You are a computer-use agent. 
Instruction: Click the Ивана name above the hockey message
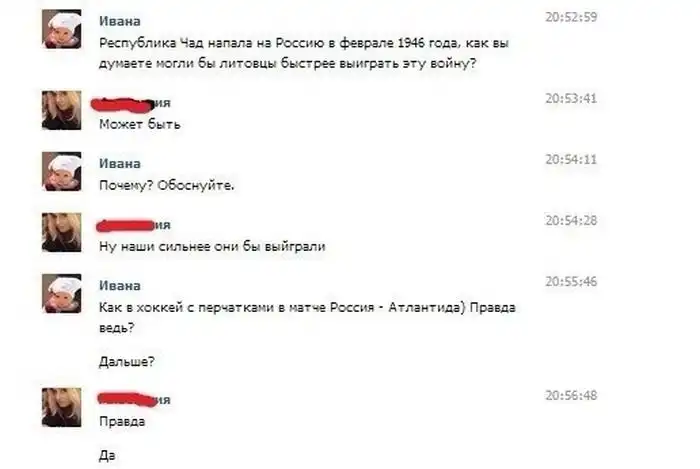pyautogui.click(x=120, y=286)
